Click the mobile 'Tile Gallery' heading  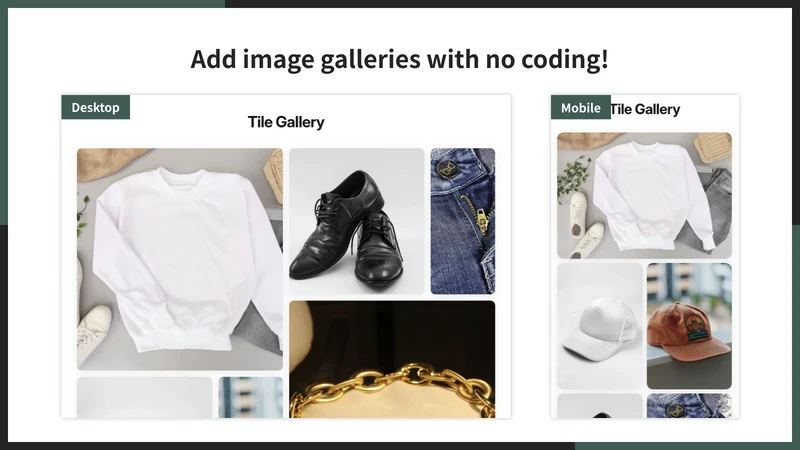tap(645, 109)
